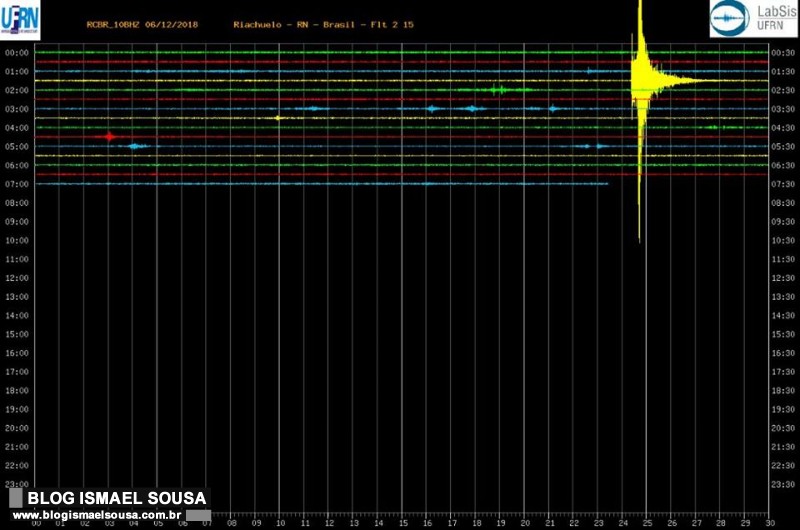Click minute label 30 on the bottom axis
800x530 pixels.
pyautogui.click(x=770, y=523)
